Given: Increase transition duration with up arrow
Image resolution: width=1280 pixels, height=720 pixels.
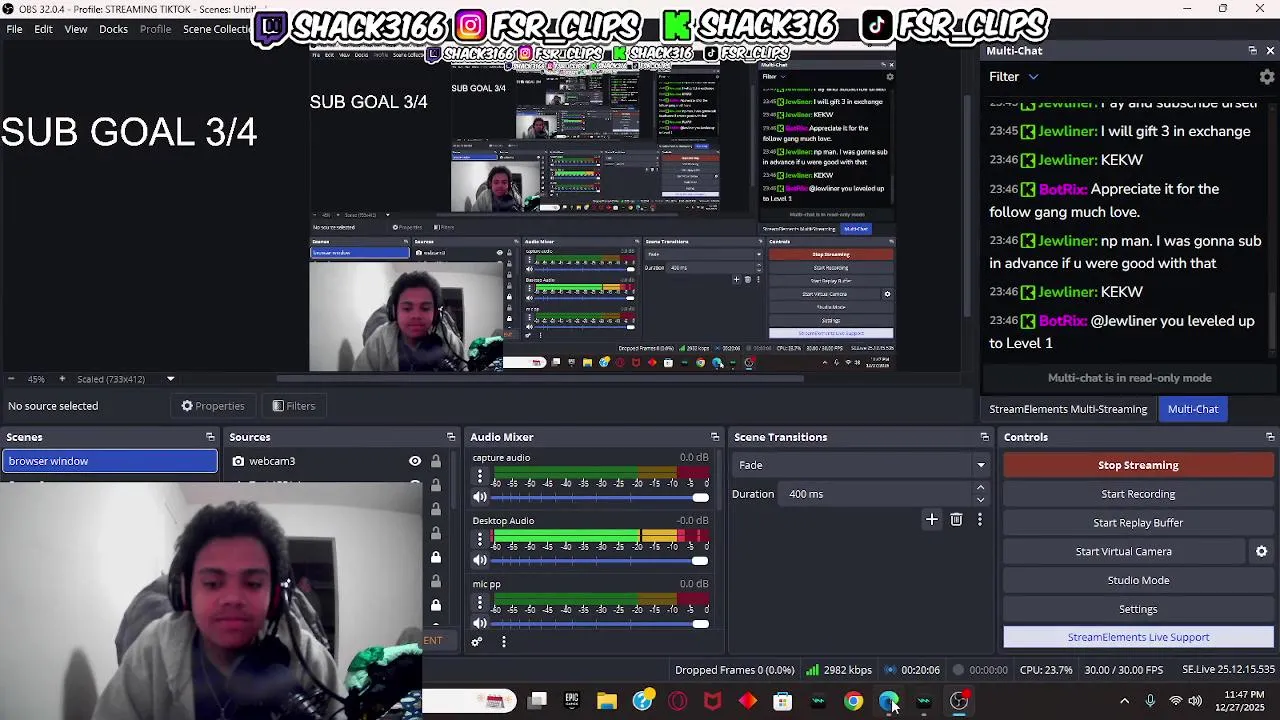Looking at the screenshot, I should tap(980, 488).
